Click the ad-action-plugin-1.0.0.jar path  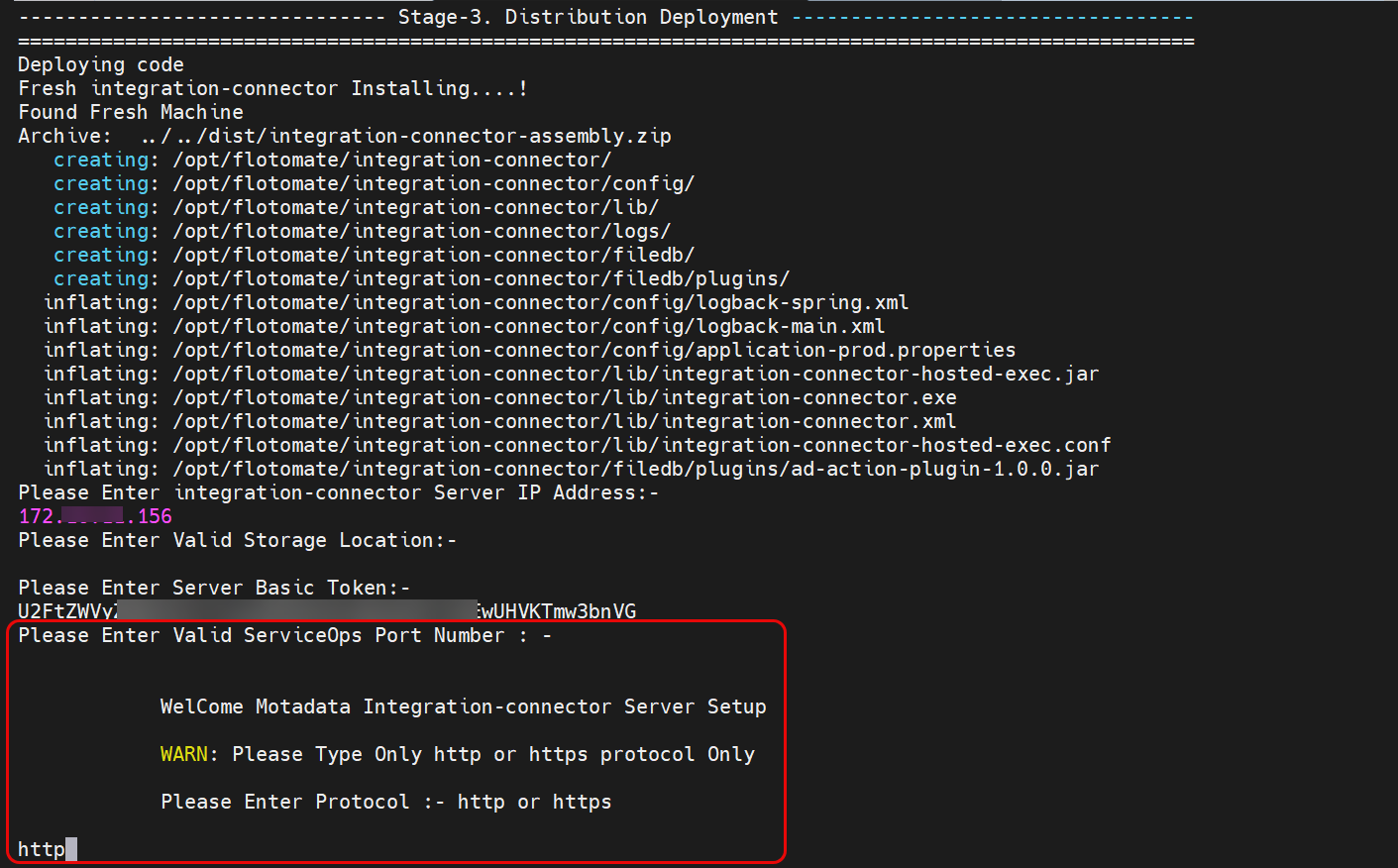635,469
